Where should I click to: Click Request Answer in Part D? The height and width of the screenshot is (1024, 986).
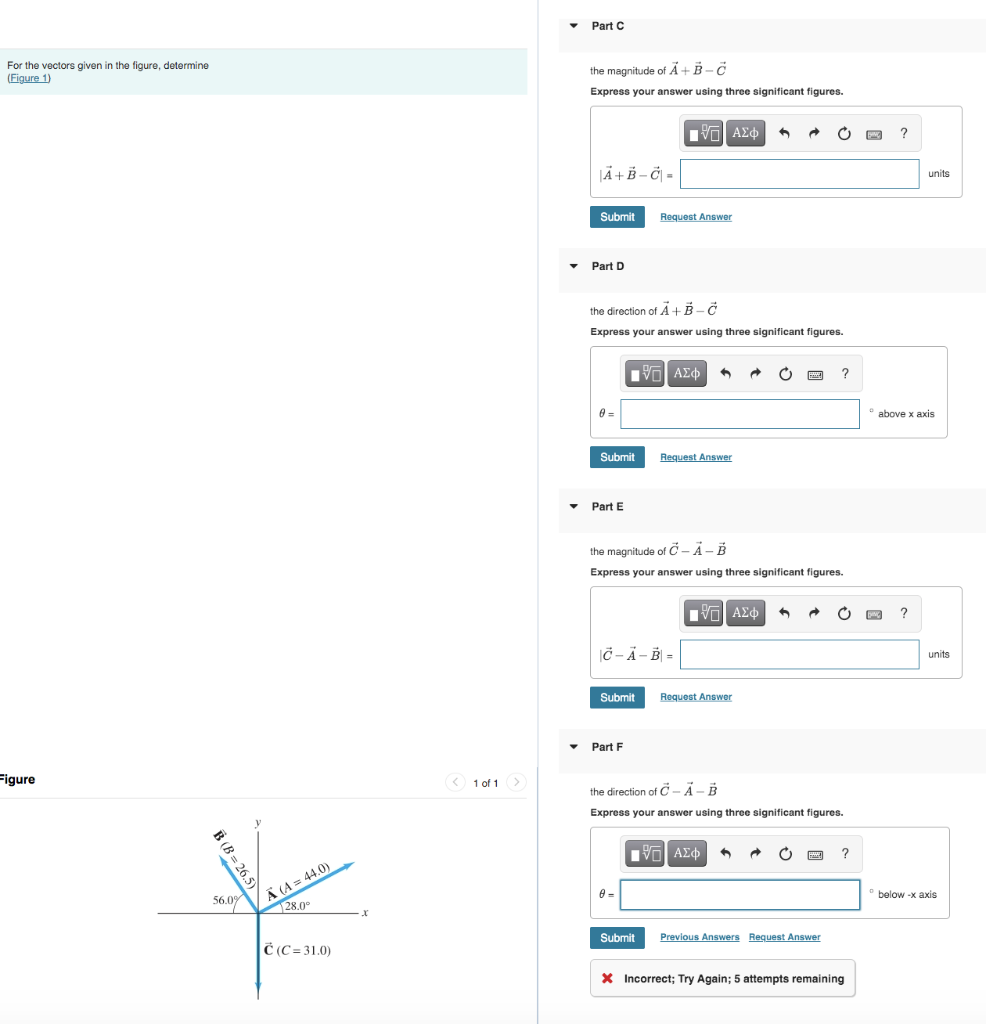point(695,457)
